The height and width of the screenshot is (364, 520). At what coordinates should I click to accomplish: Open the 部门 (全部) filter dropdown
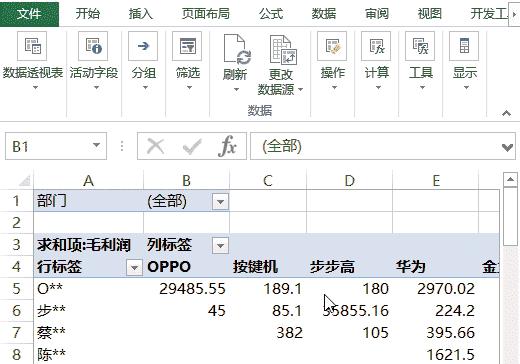(x=220, y=202)
